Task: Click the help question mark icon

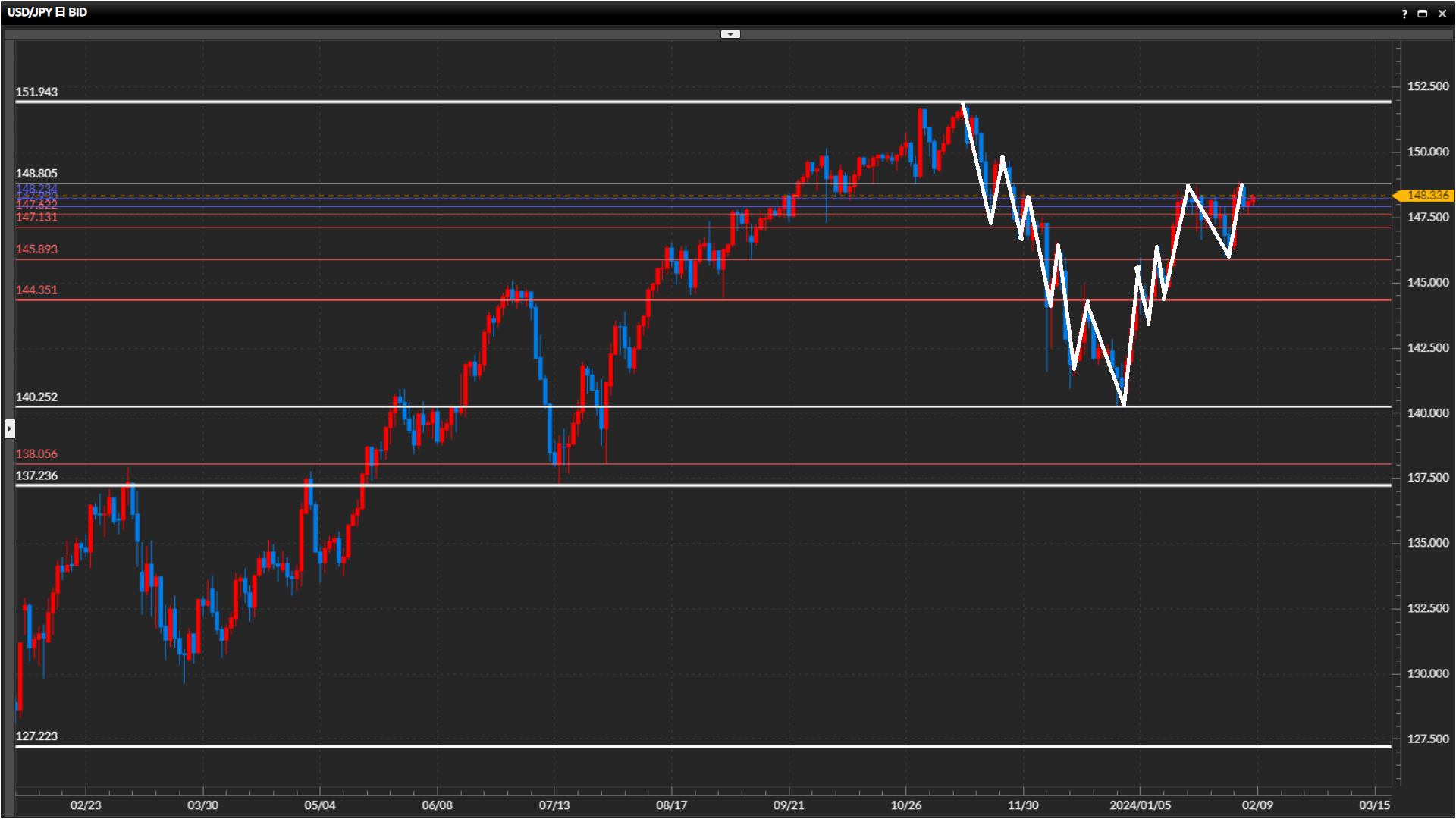Action: 1404,14
